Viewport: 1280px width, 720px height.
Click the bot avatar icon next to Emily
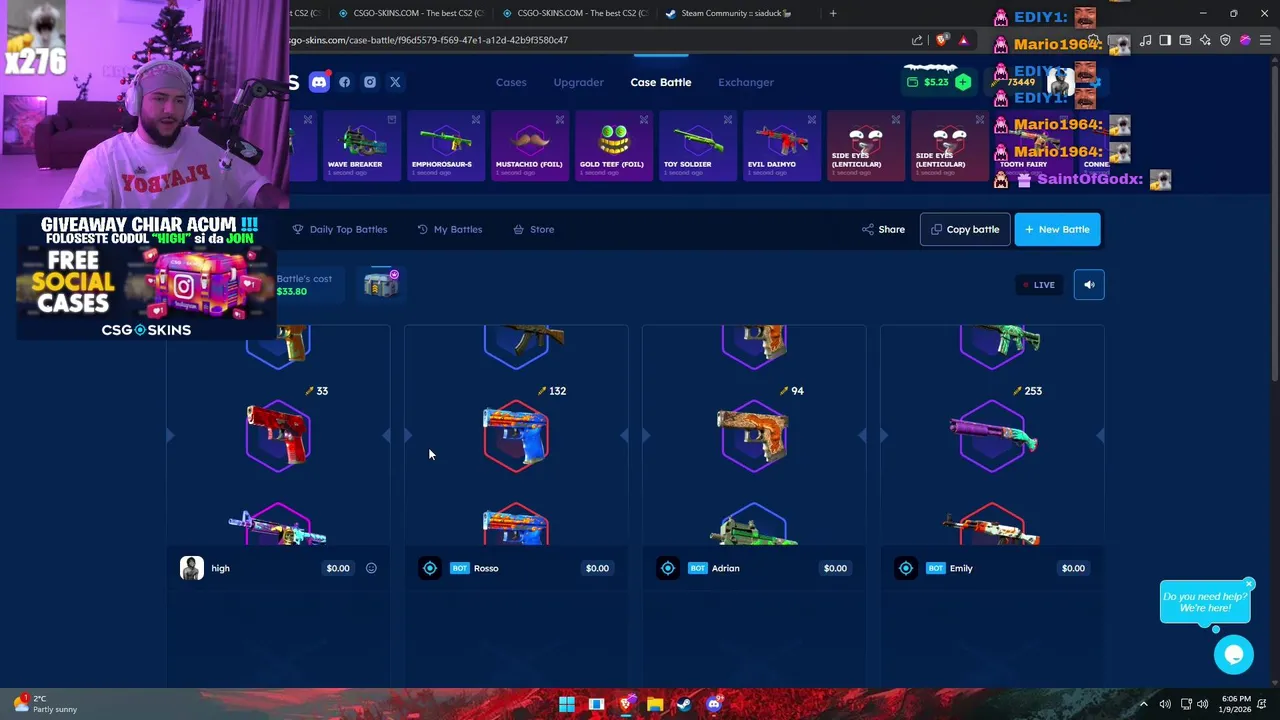point(906,568)
